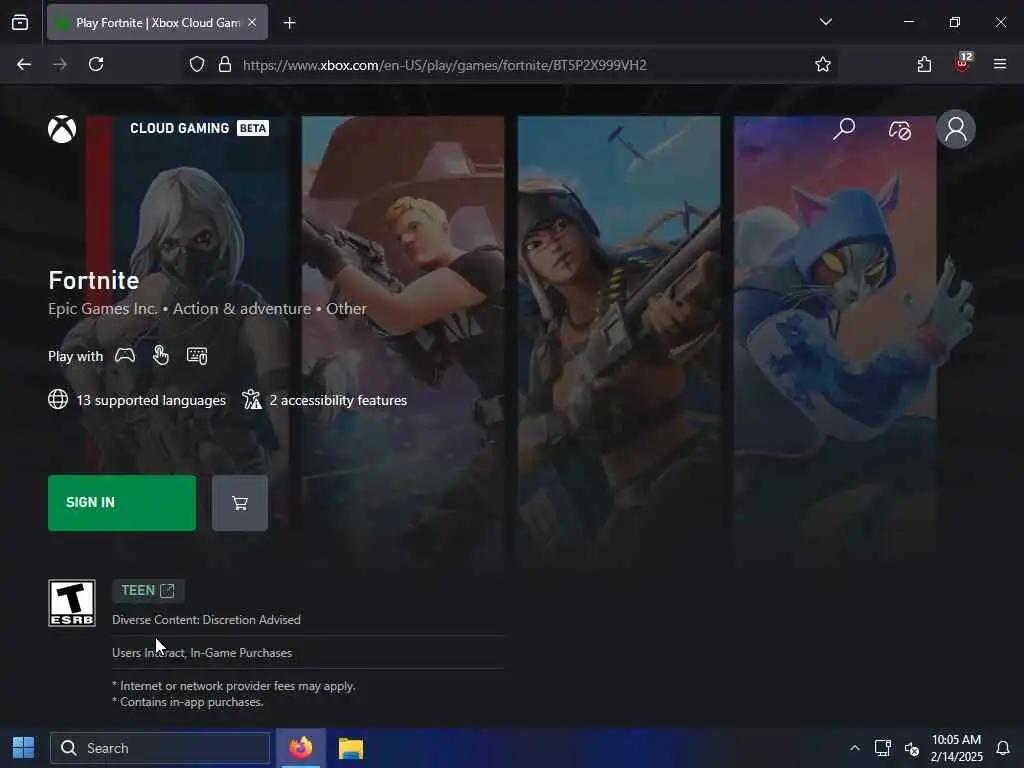1024x768 pixels.
Task: Go back in browser history
Action: point(24,64)
